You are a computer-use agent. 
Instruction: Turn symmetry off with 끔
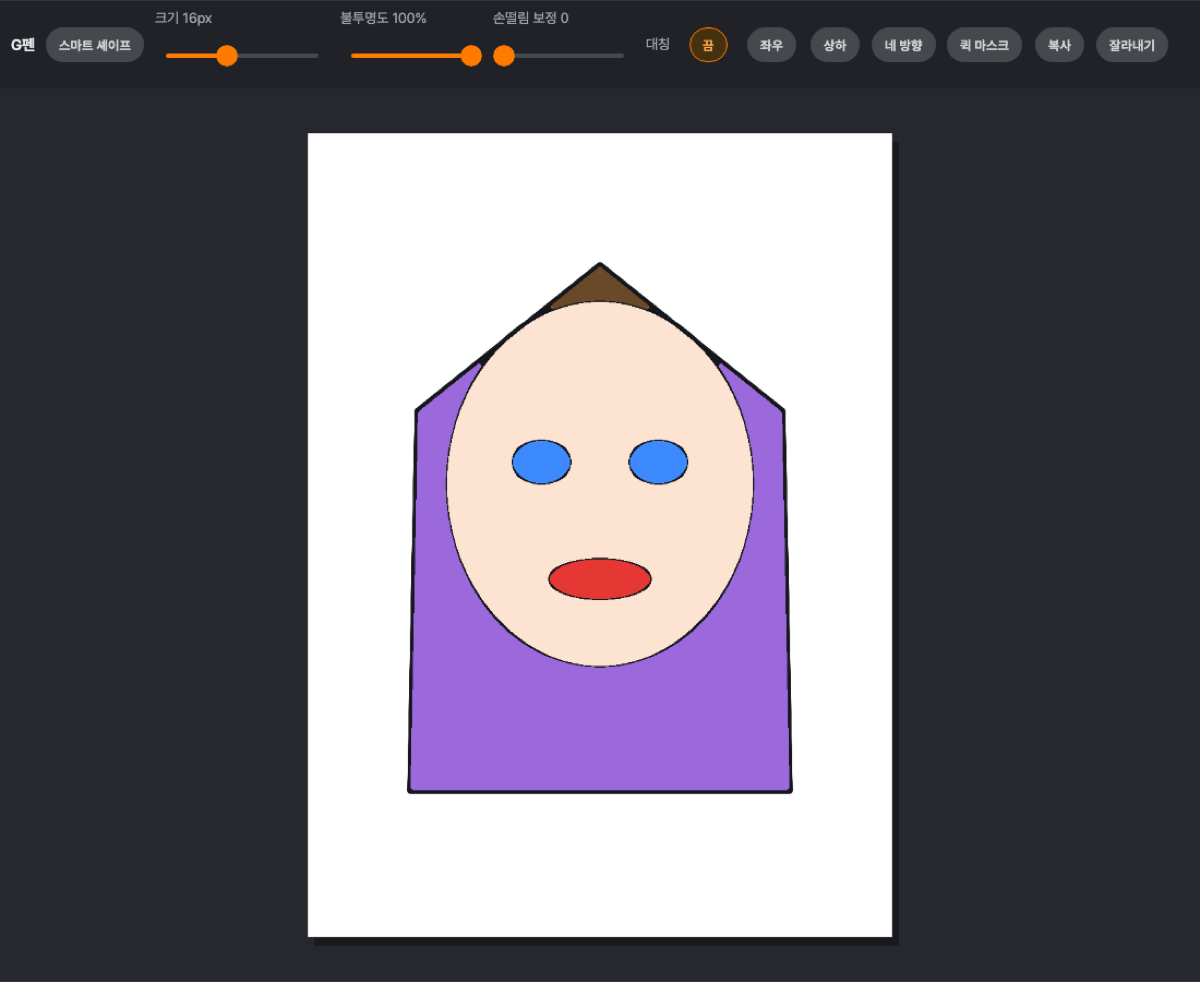coord(708,45)
